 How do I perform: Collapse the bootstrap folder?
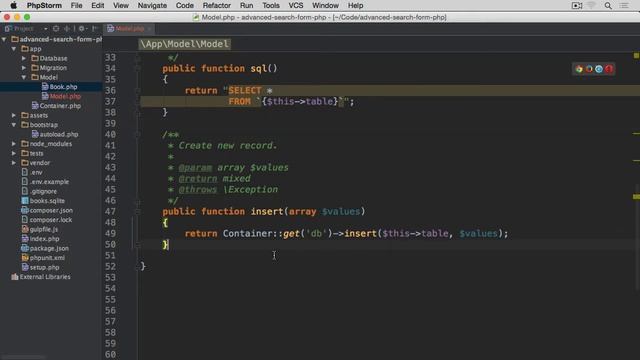[x=14, y=124]
